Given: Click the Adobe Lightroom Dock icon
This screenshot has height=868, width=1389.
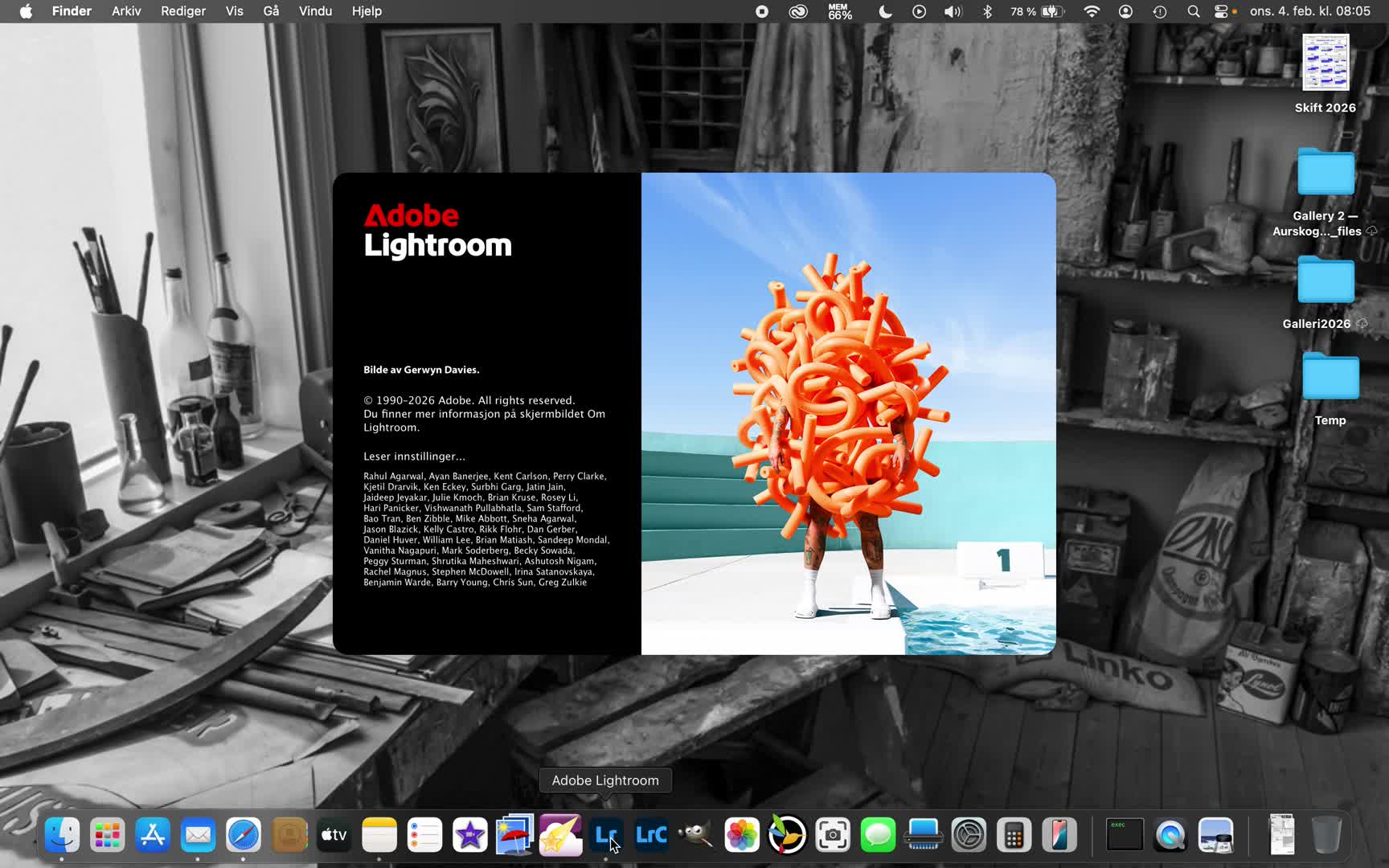Looking at the screenshot, I should (x=605, y=836).
